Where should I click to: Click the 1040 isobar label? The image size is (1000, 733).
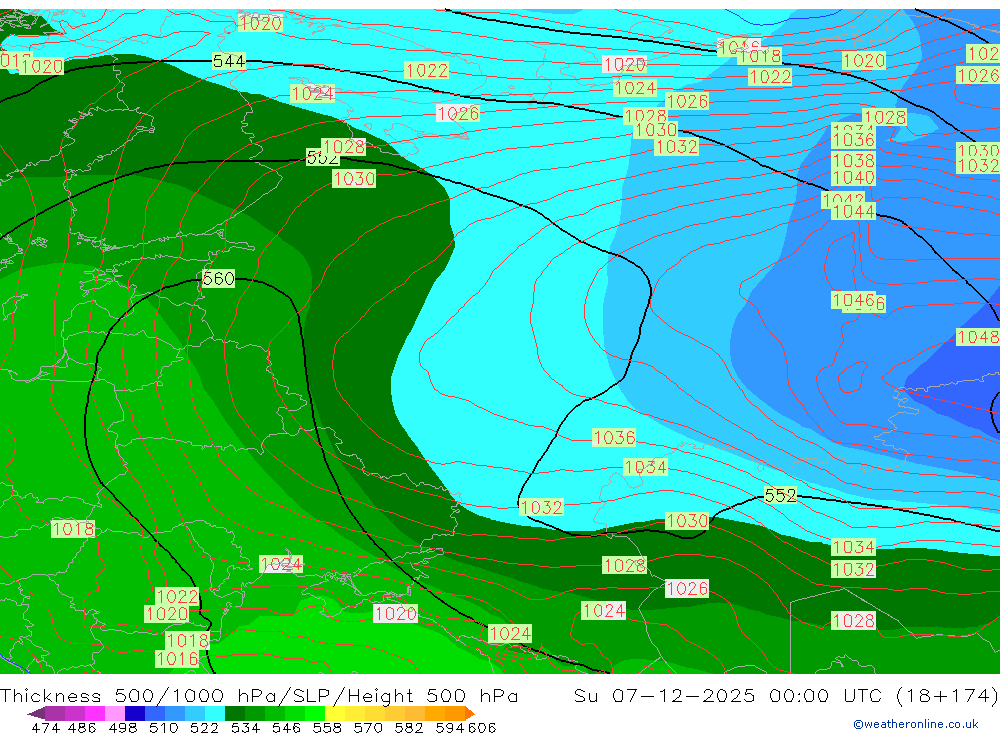[x=853, y=177]
